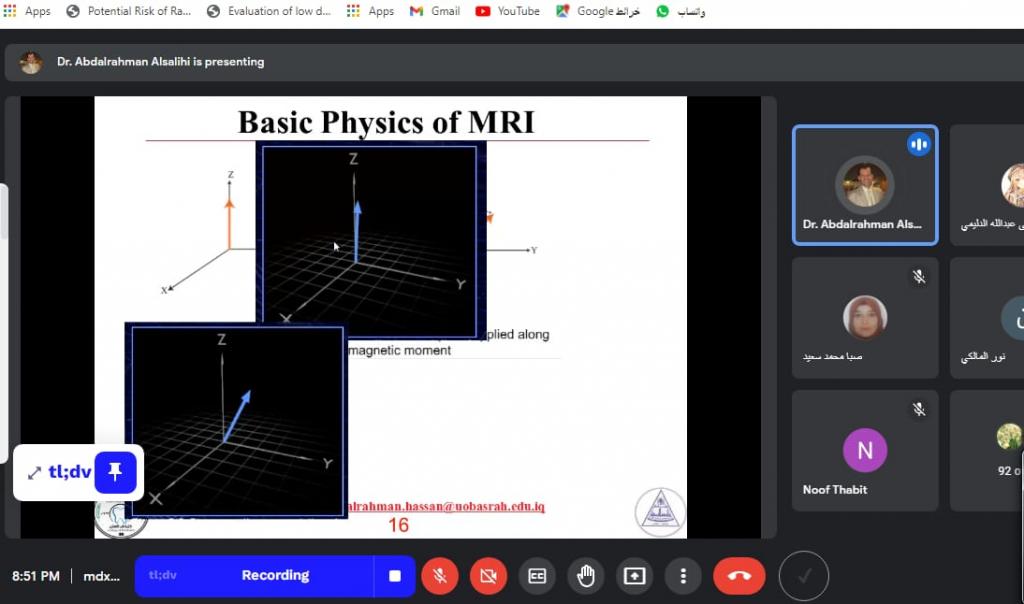The width and height of the screenshot is (1024, 604).
Task: Toggle closed captions
Action: tap(537, 576)
